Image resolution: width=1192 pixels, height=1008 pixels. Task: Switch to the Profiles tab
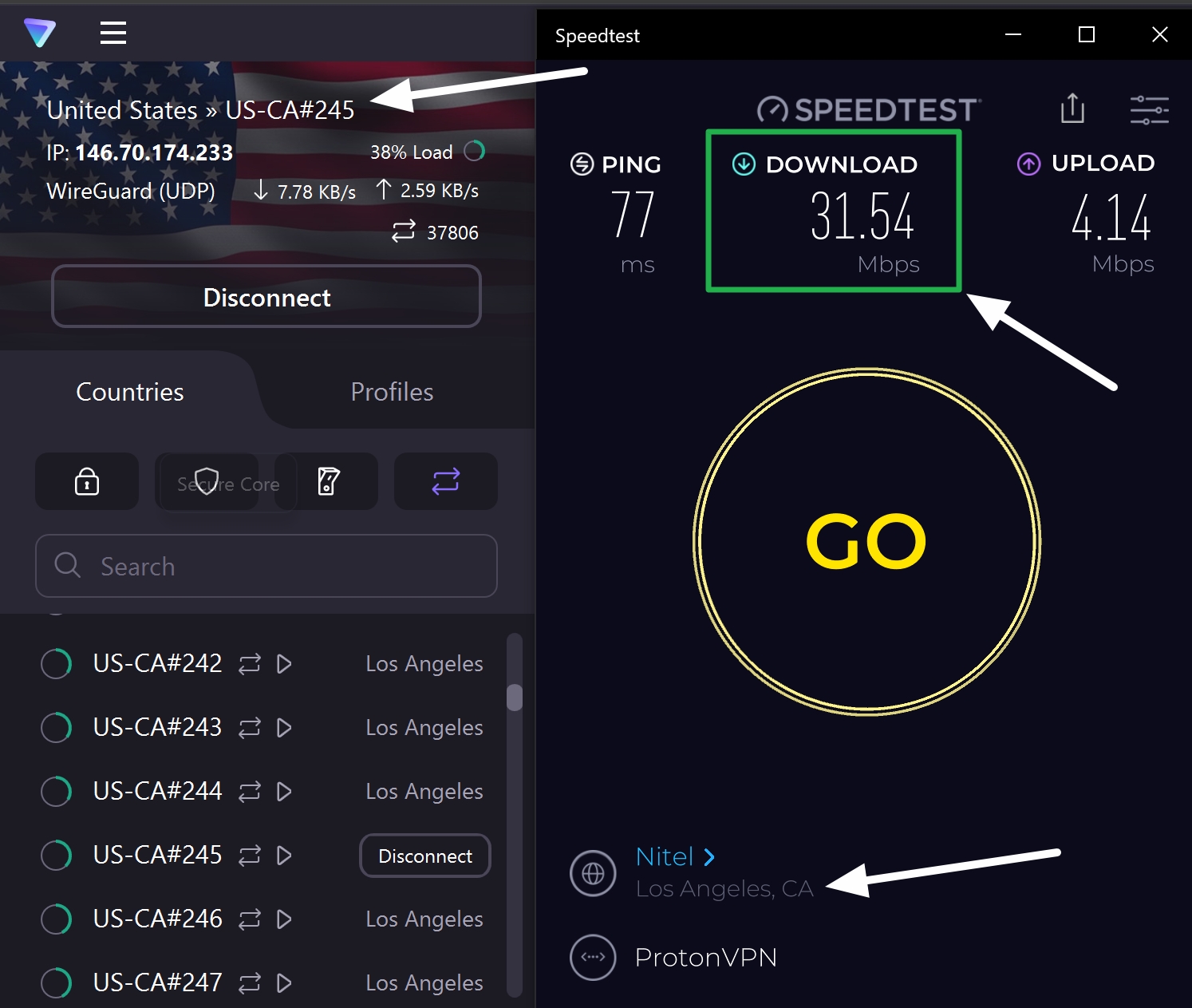pos(392,392)
